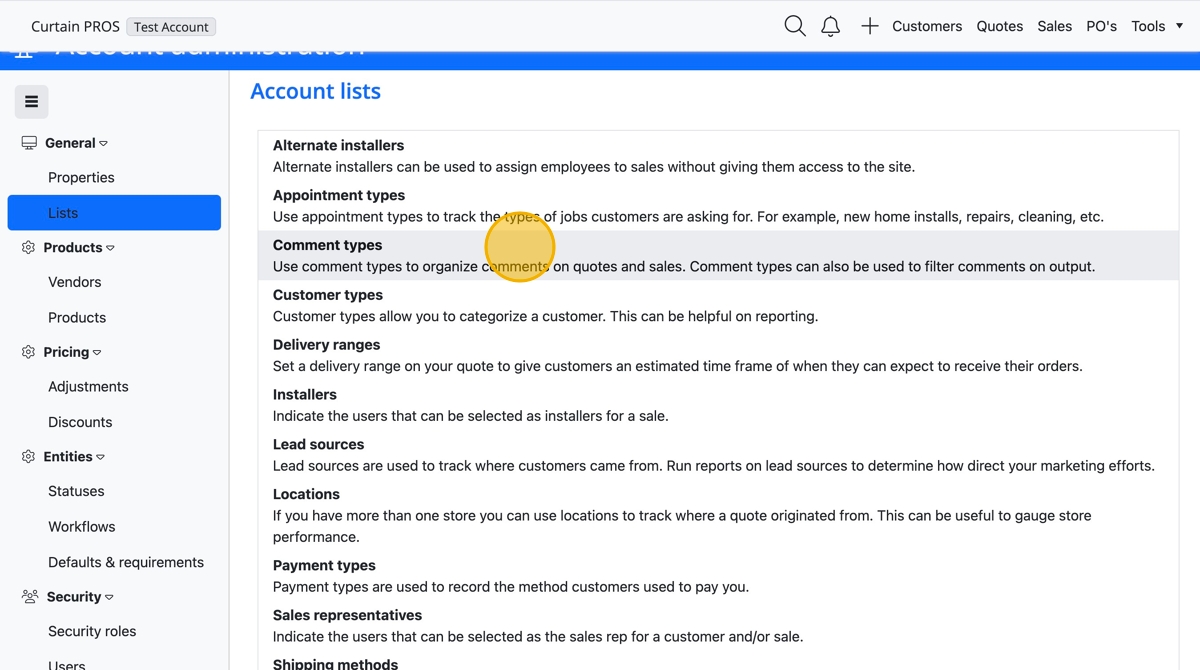Open PO's in top navigation
The width and height of the screenshot is (1200, 670).
coord(1101,26)
